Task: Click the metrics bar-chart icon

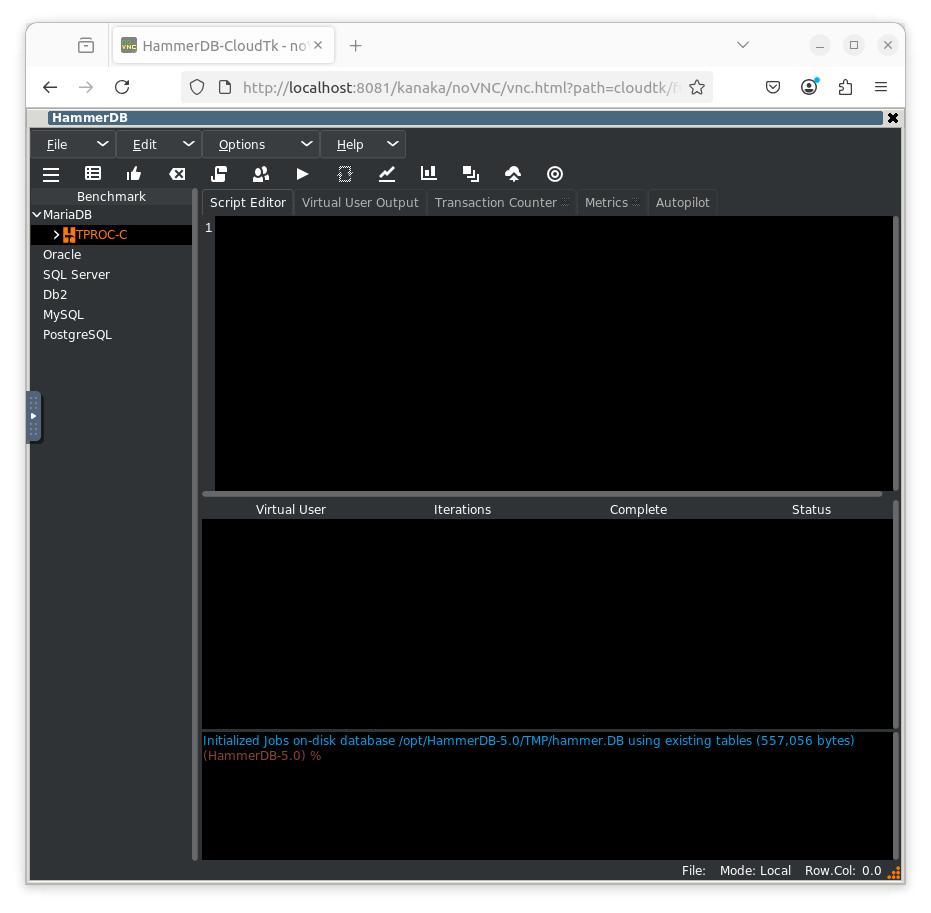Action: click(429, 173)
